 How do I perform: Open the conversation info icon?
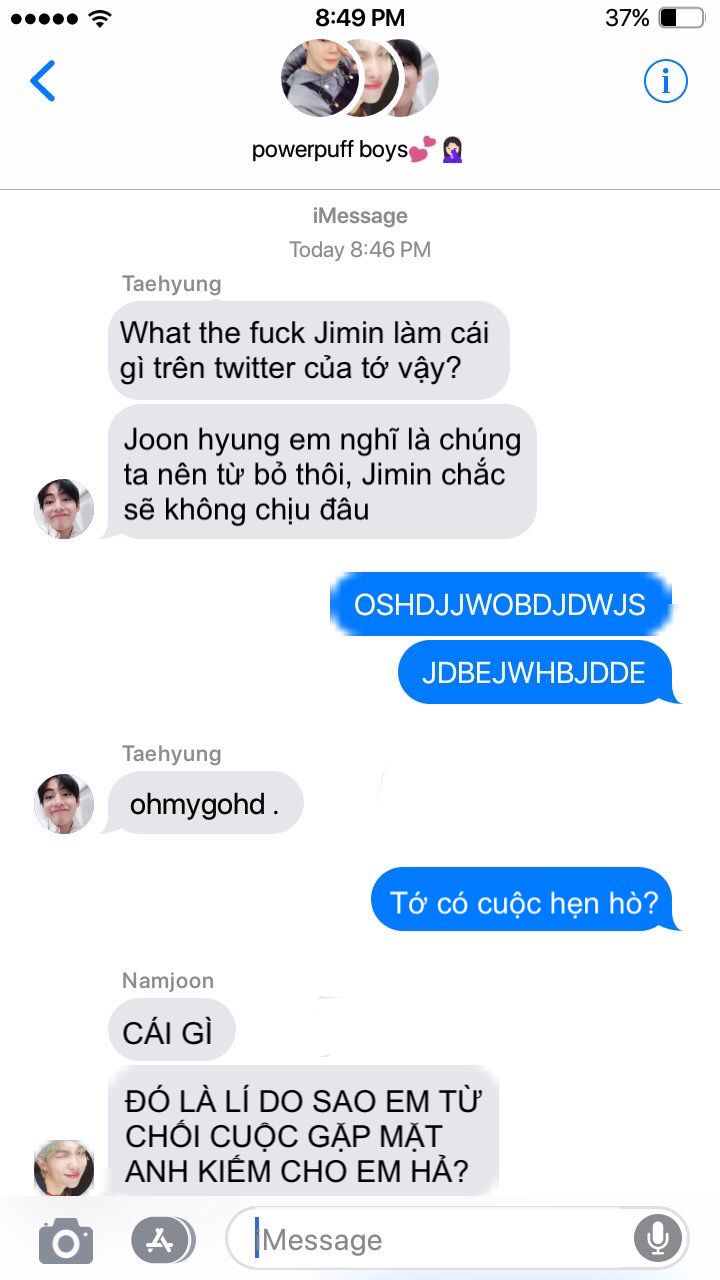665,80
